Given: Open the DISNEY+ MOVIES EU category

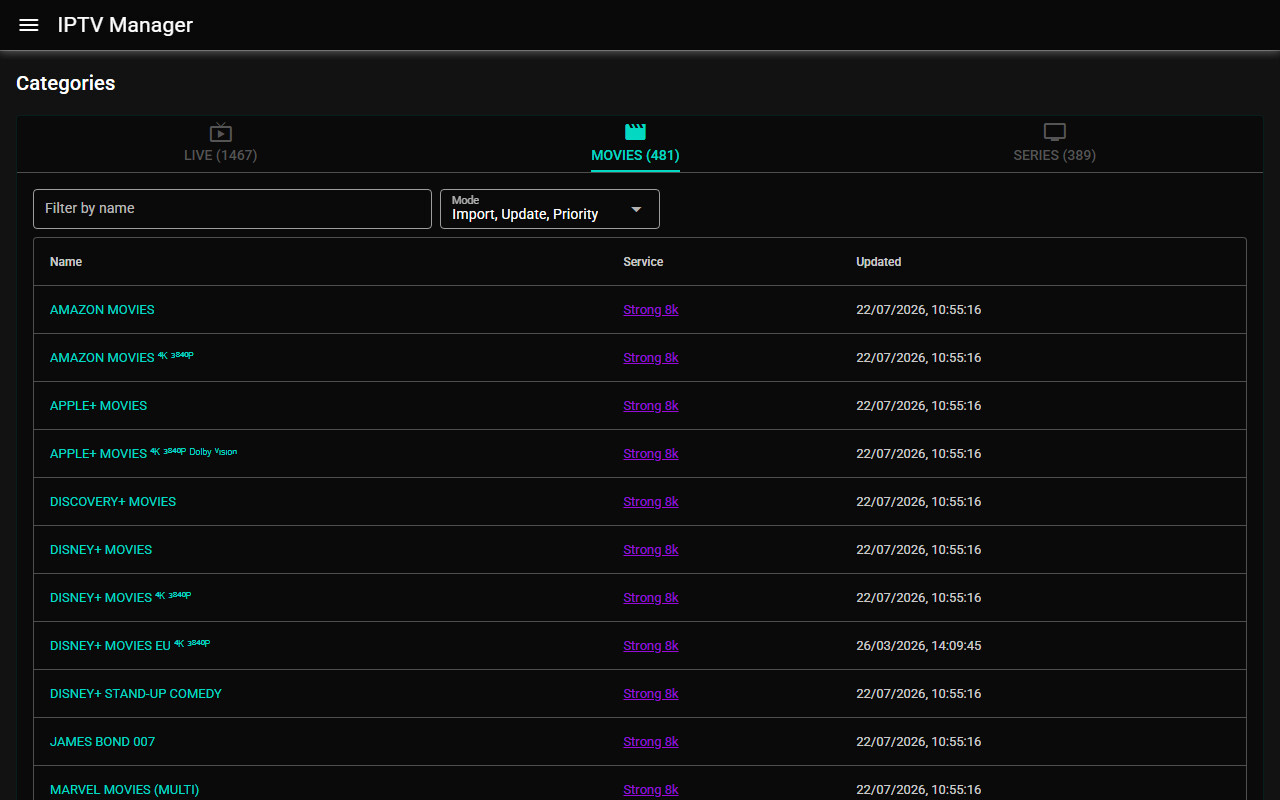Looking at the screenshot, I should point(130,645).
